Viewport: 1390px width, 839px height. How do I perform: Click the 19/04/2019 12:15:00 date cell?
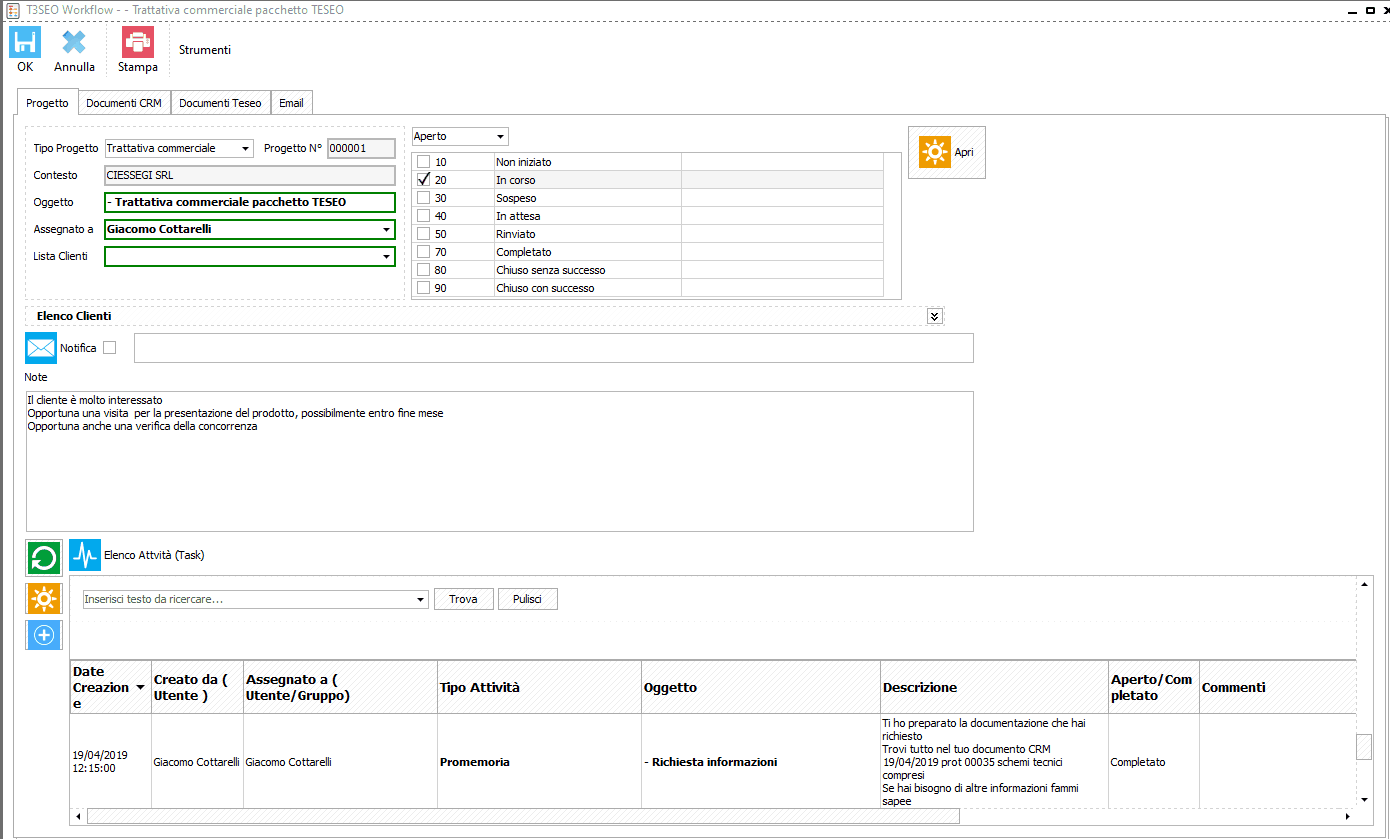coord(110,762)
